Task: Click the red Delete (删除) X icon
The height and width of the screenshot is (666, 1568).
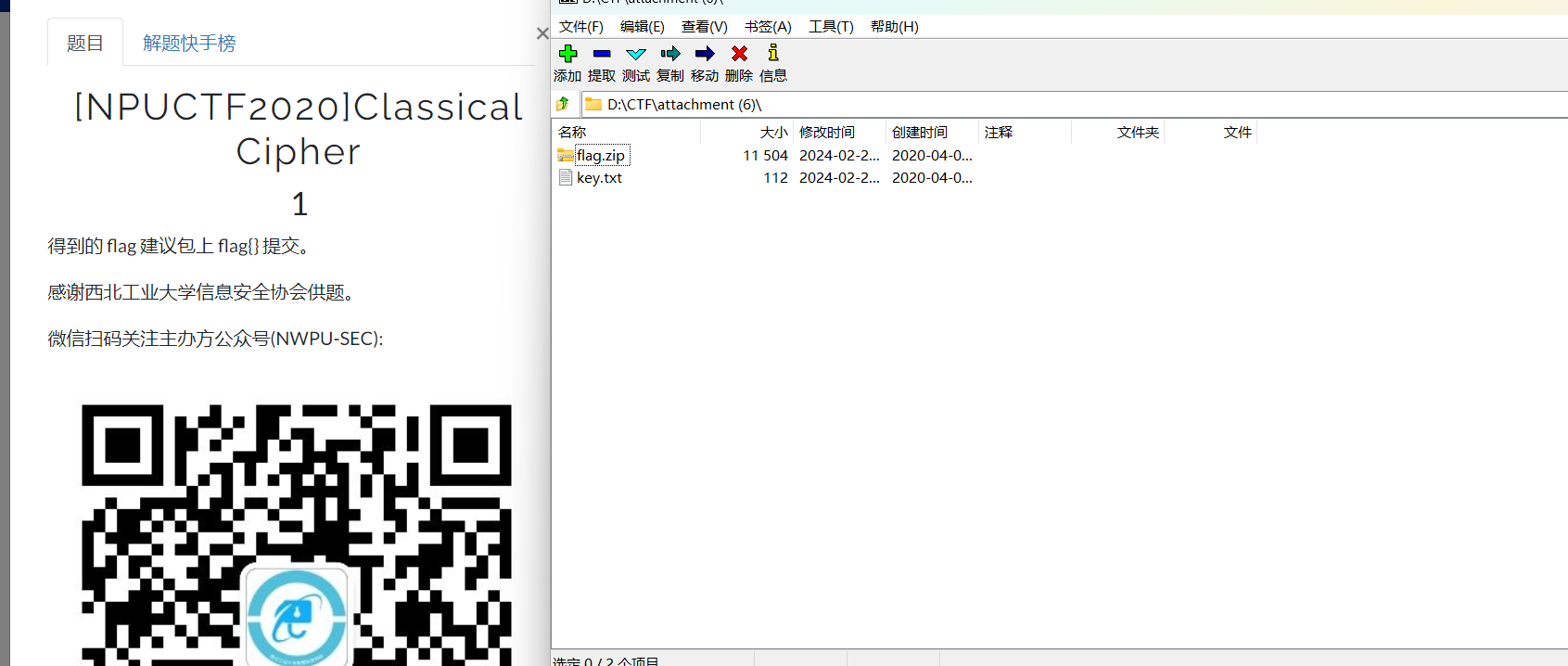Action: (739, 54)
